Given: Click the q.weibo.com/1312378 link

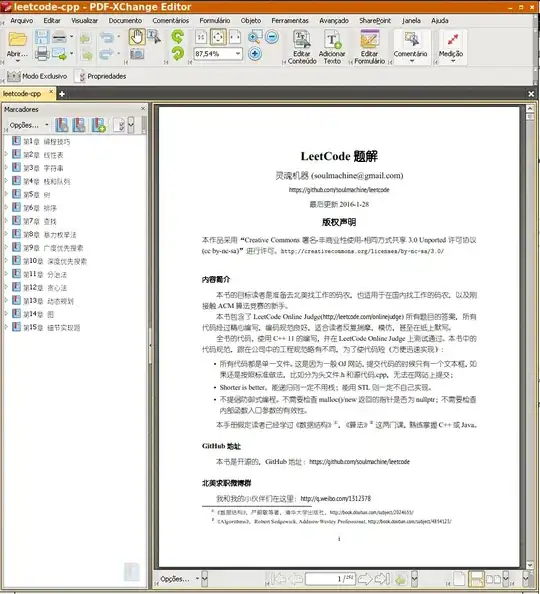Looking at the screenshot, I should pos(335,499).
